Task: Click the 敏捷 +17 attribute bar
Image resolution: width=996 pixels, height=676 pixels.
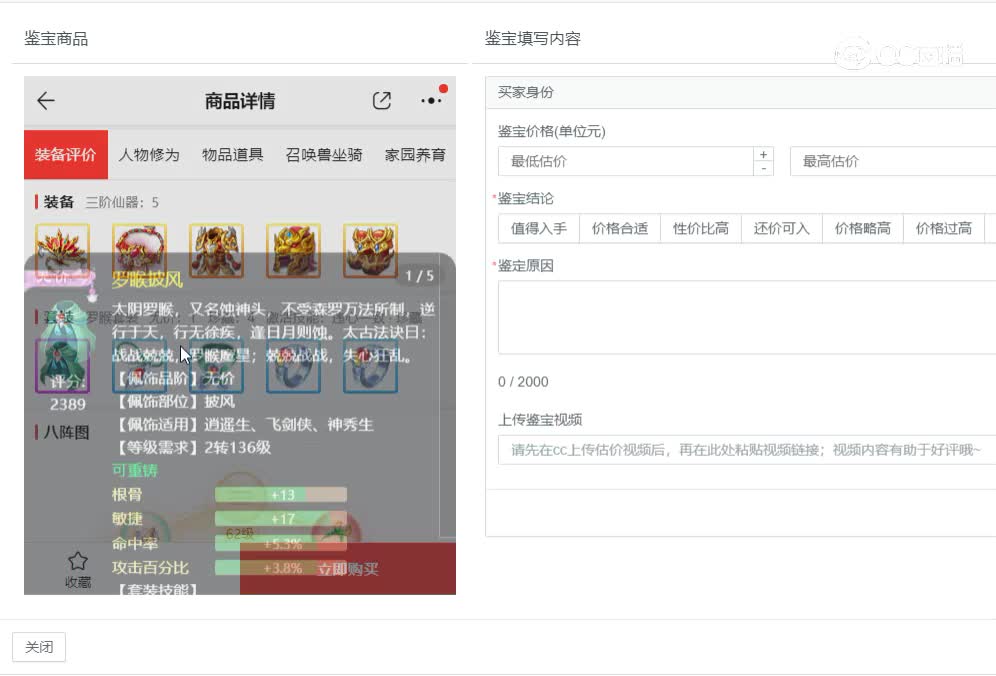Action: (x=281, y=519)
